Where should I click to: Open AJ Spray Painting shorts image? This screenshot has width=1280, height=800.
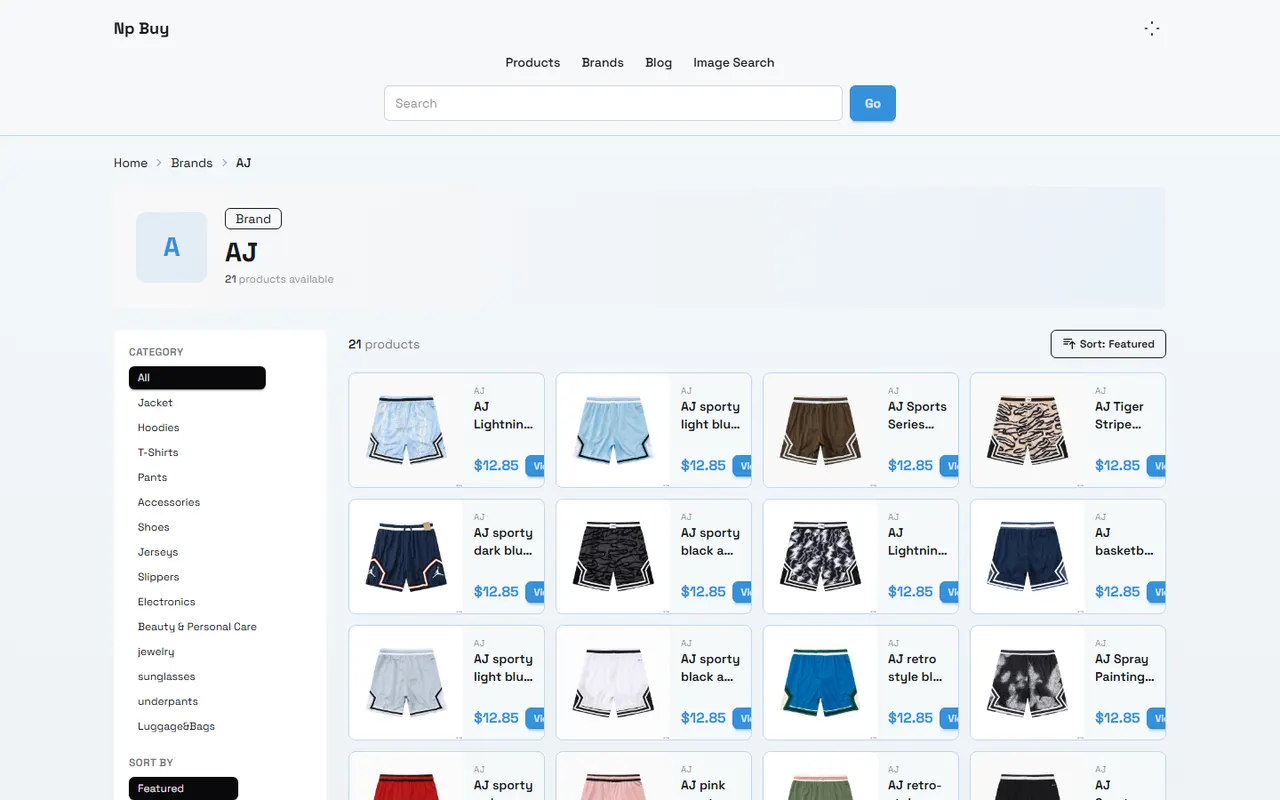1027,682
